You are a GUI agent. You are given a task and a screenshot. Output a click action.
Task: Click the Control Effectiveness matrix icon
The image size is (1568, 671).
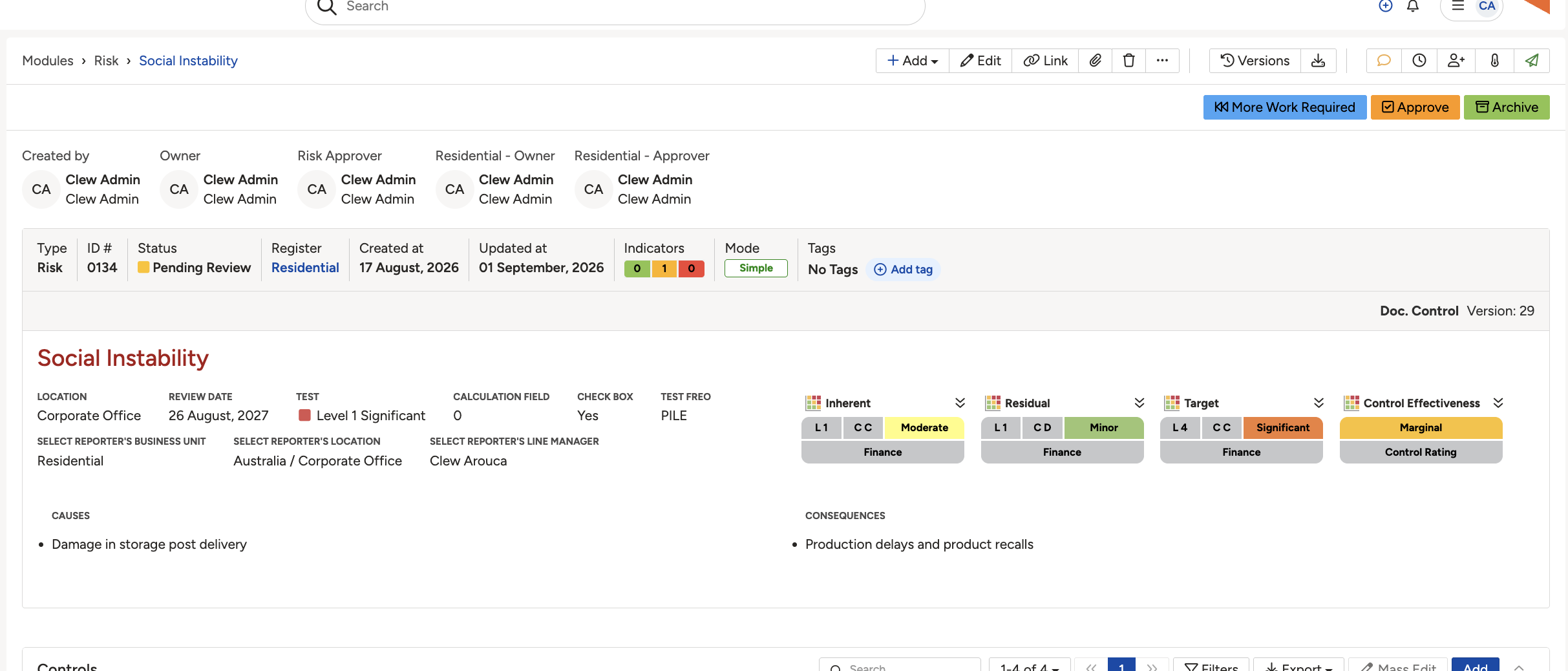coord(1351,403)
